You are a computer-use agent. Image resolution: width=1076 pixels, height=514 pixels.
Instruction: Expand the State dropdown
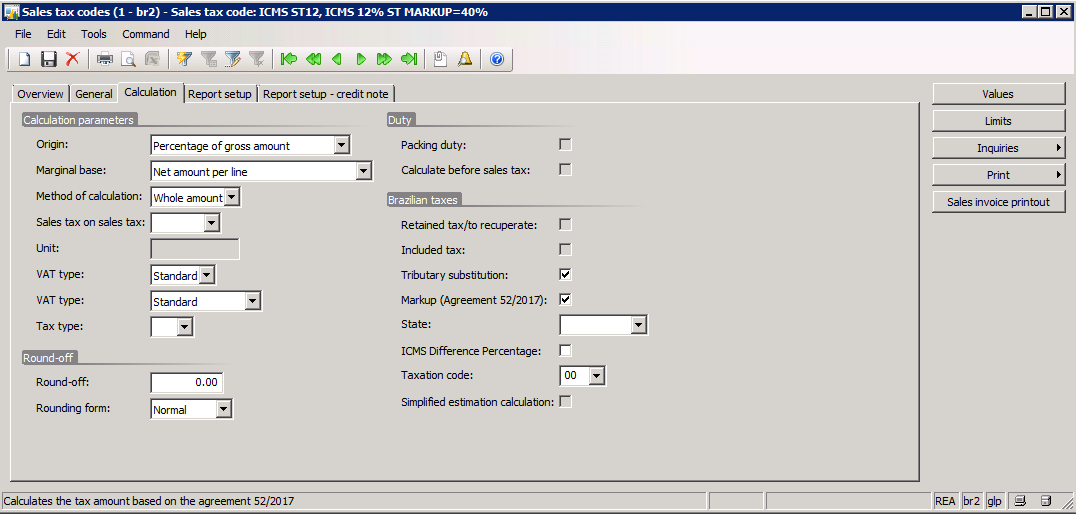638,325
